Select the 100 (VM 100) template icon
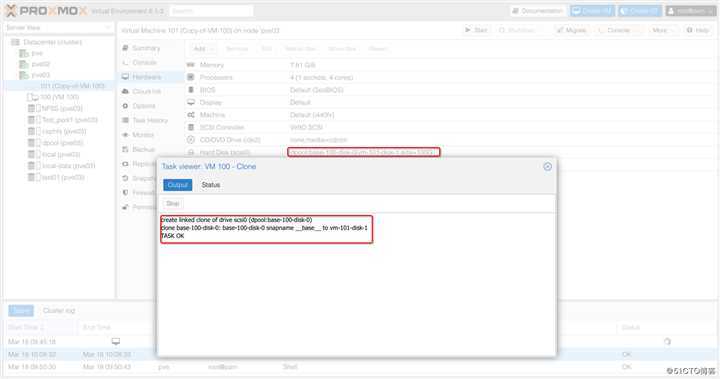Screen dimensions: 720x379 pyautogui.click(x=33, y=97)
